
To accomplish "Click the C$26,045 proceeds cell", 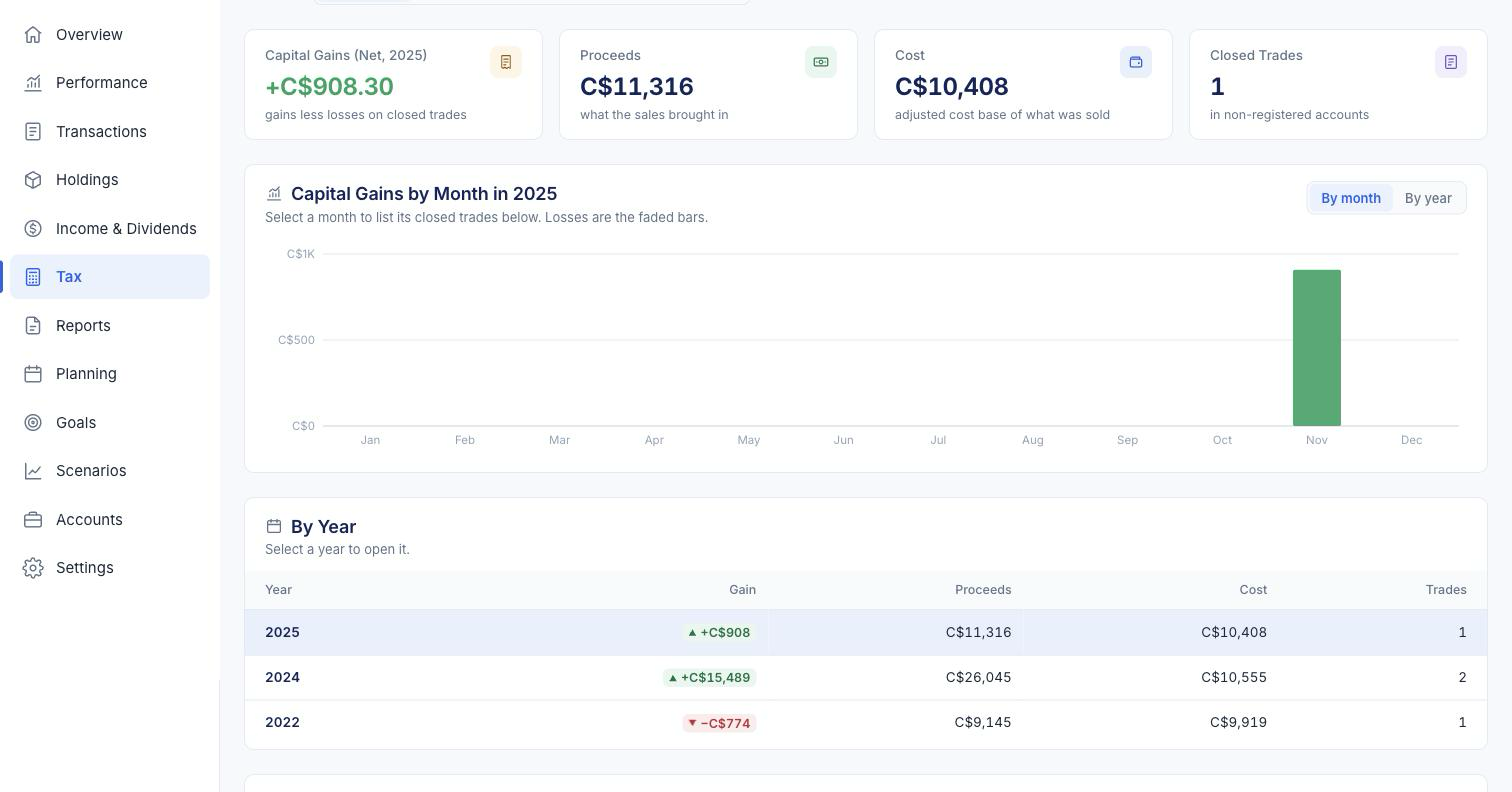I will pyautogui.click(x=978, y=678).
